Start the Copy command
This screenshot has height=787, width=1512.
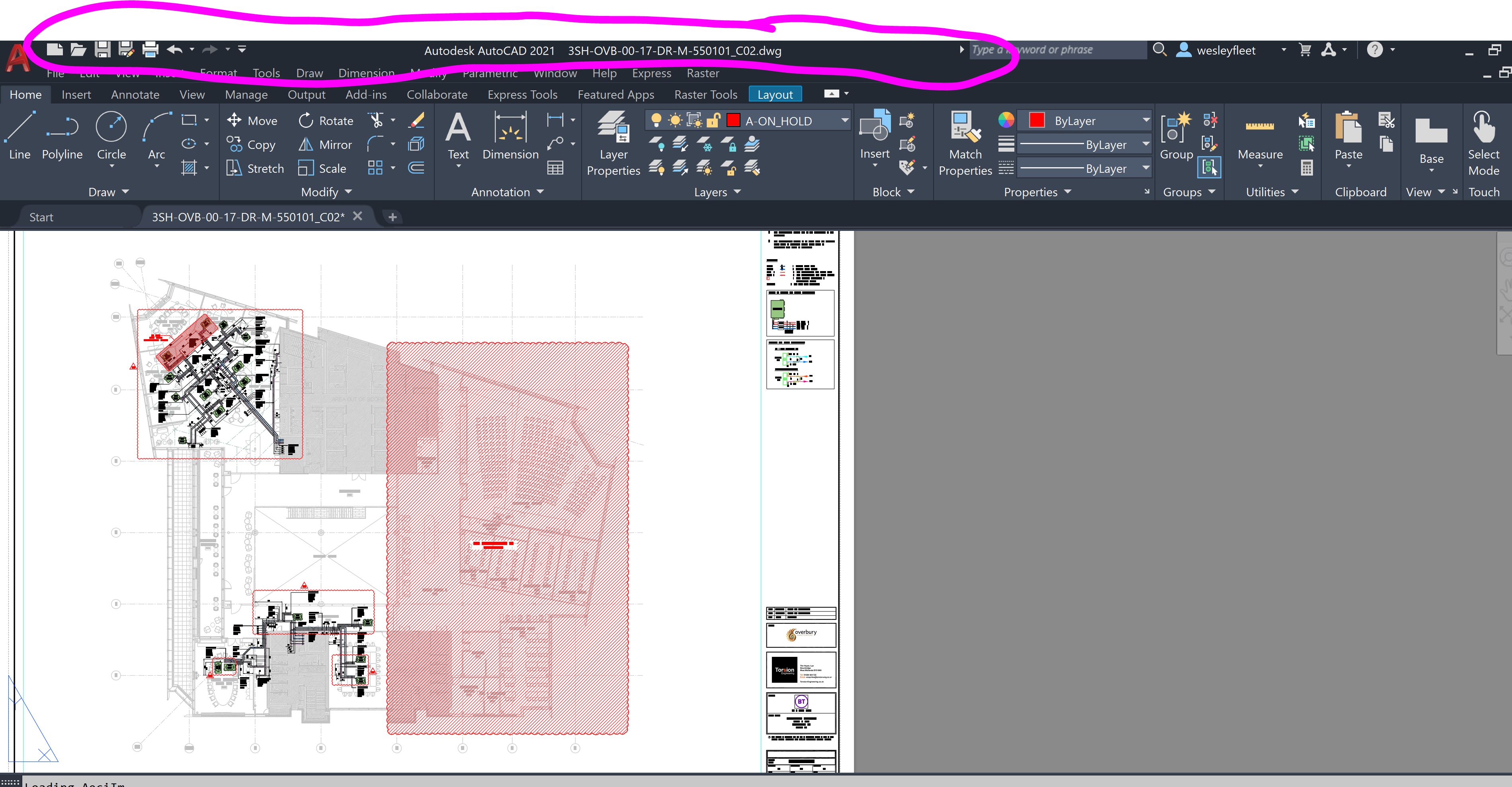pos(252,145)
